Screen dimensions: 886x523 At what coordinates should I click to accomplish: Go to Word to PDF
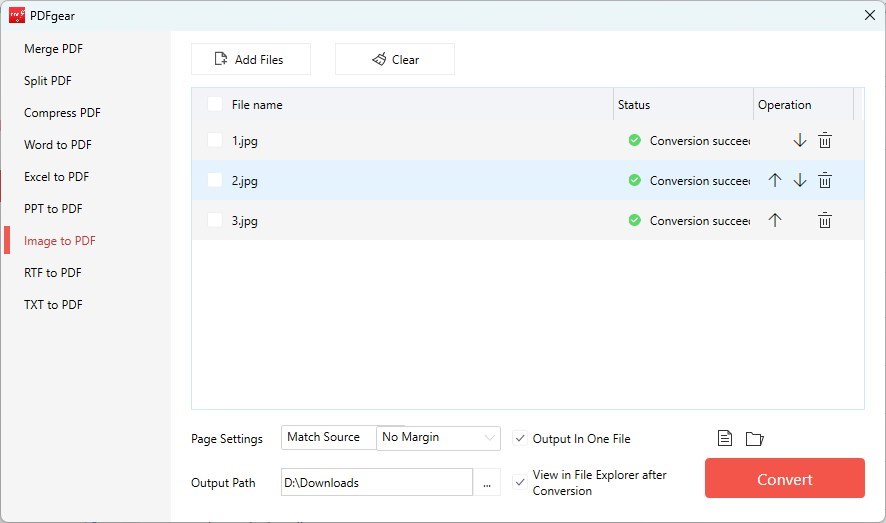pos(58,145)
